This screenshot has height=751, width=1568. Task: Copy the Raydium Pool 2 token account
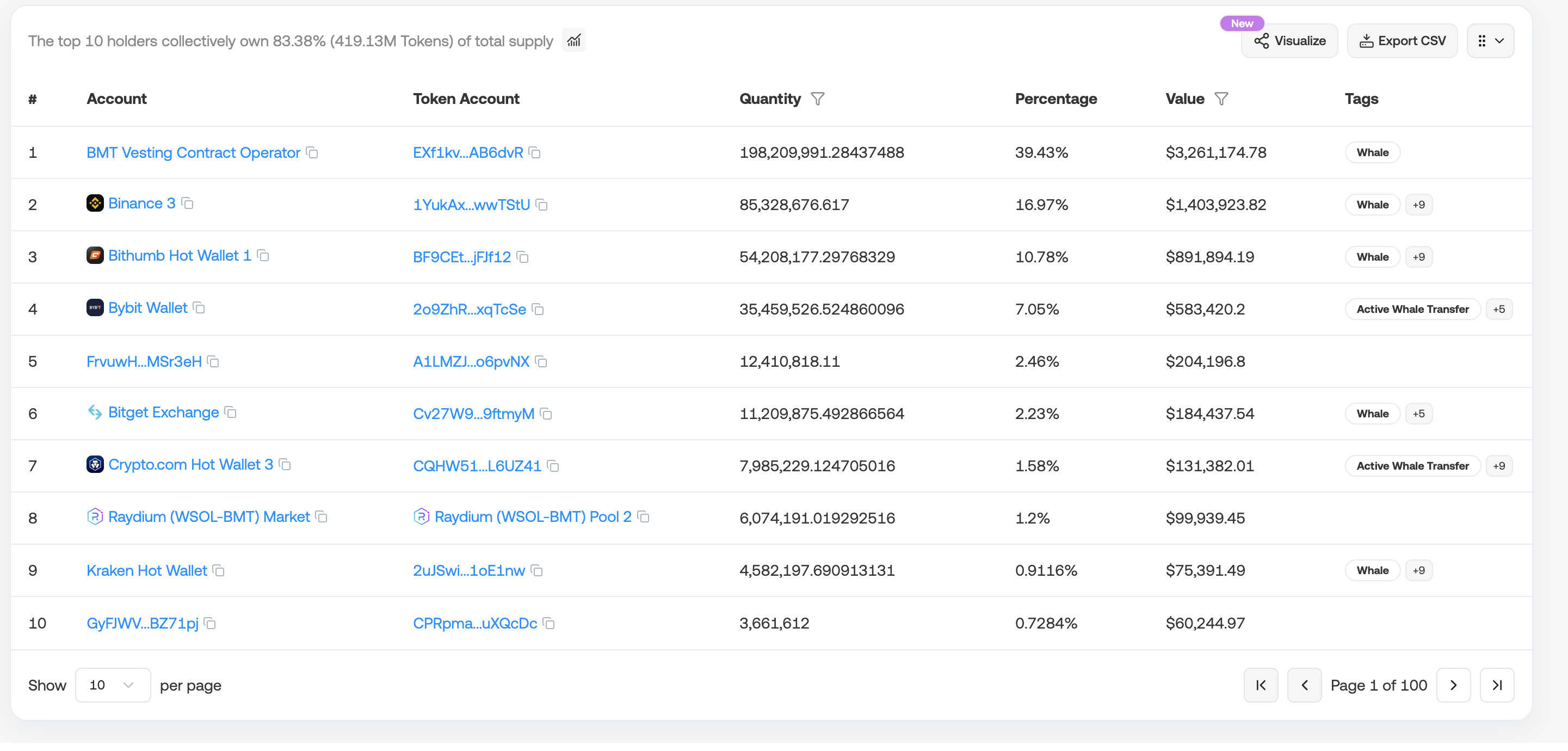coord(644,517)
